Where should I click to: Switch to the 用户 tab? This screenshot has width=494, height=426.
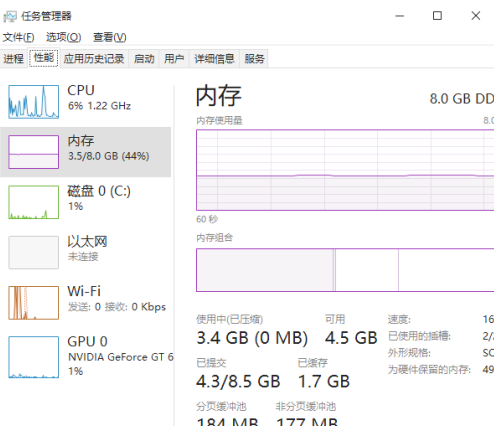point(174,59)
